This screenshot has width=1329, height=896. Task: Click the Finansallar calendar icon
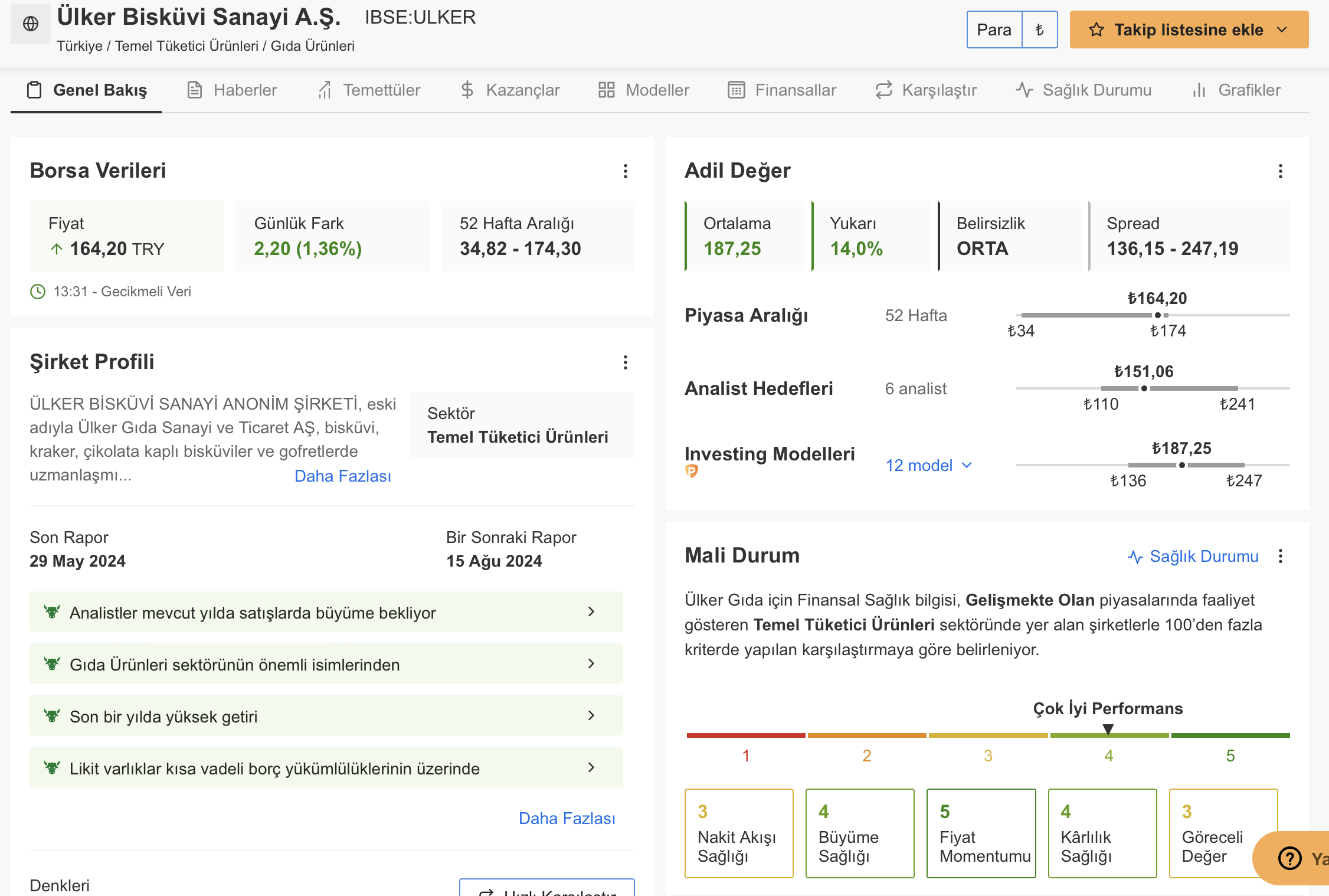(x=736, y=90)
